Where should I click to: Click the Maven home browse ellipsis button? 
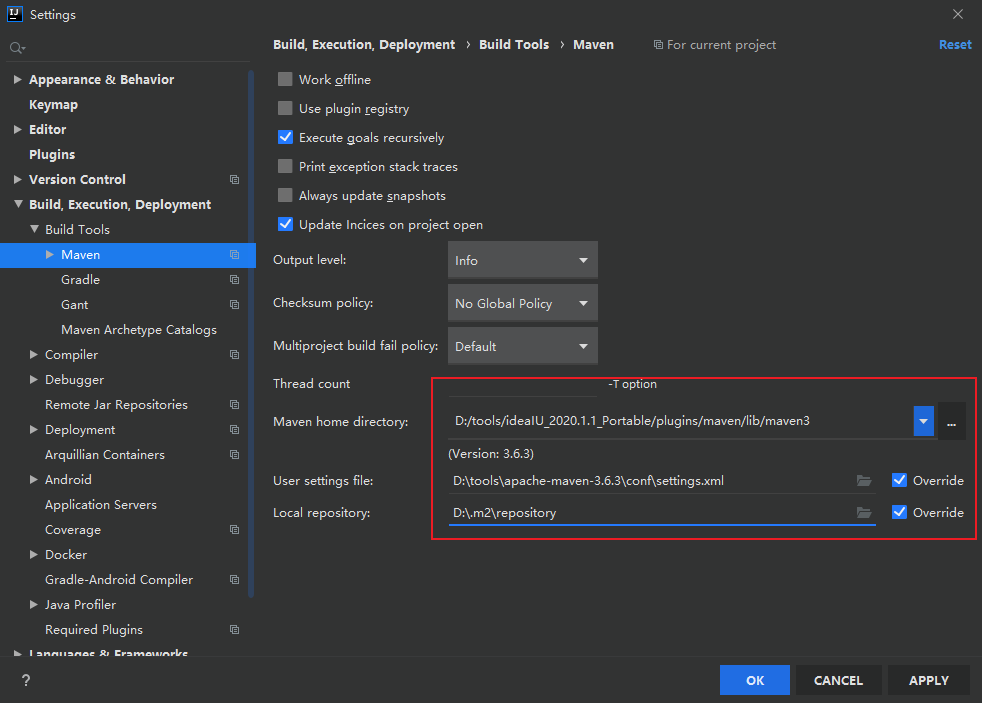coord(951,421)
